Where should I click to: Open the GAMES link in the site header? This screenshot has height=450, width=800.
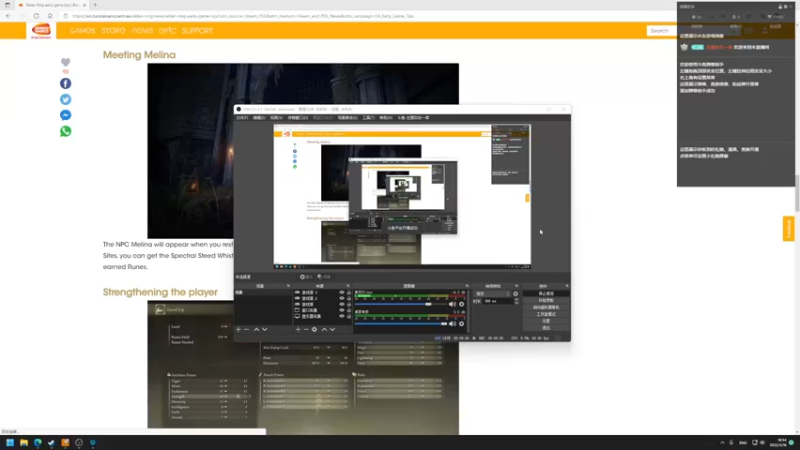pos(82,31)
